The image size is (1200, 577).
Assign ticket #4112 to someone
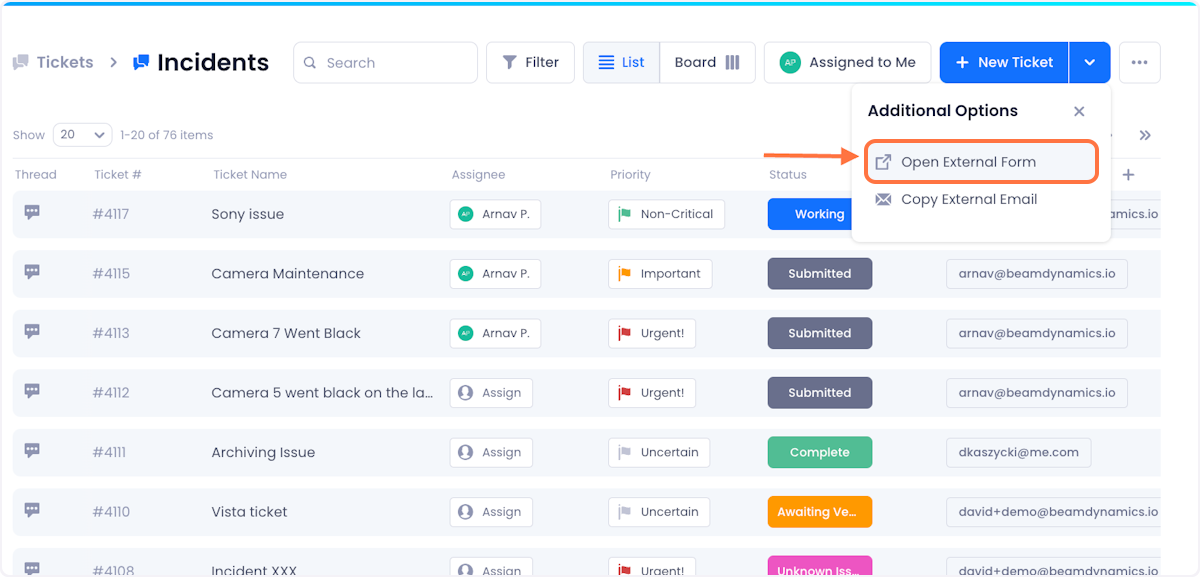point(491,393)
